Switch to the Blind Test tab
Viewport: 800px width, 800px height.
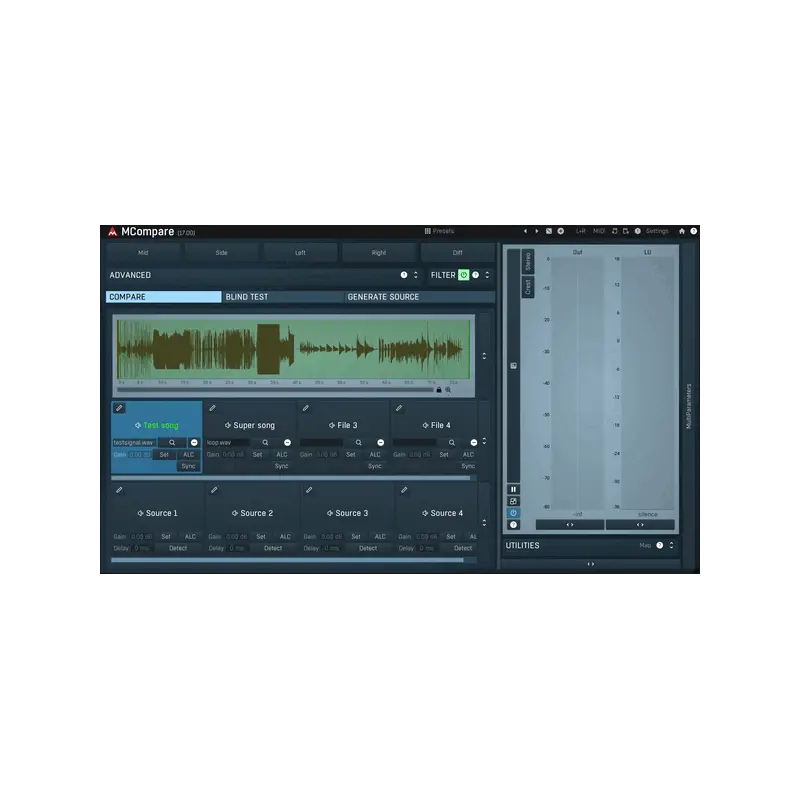click(283, 297)
